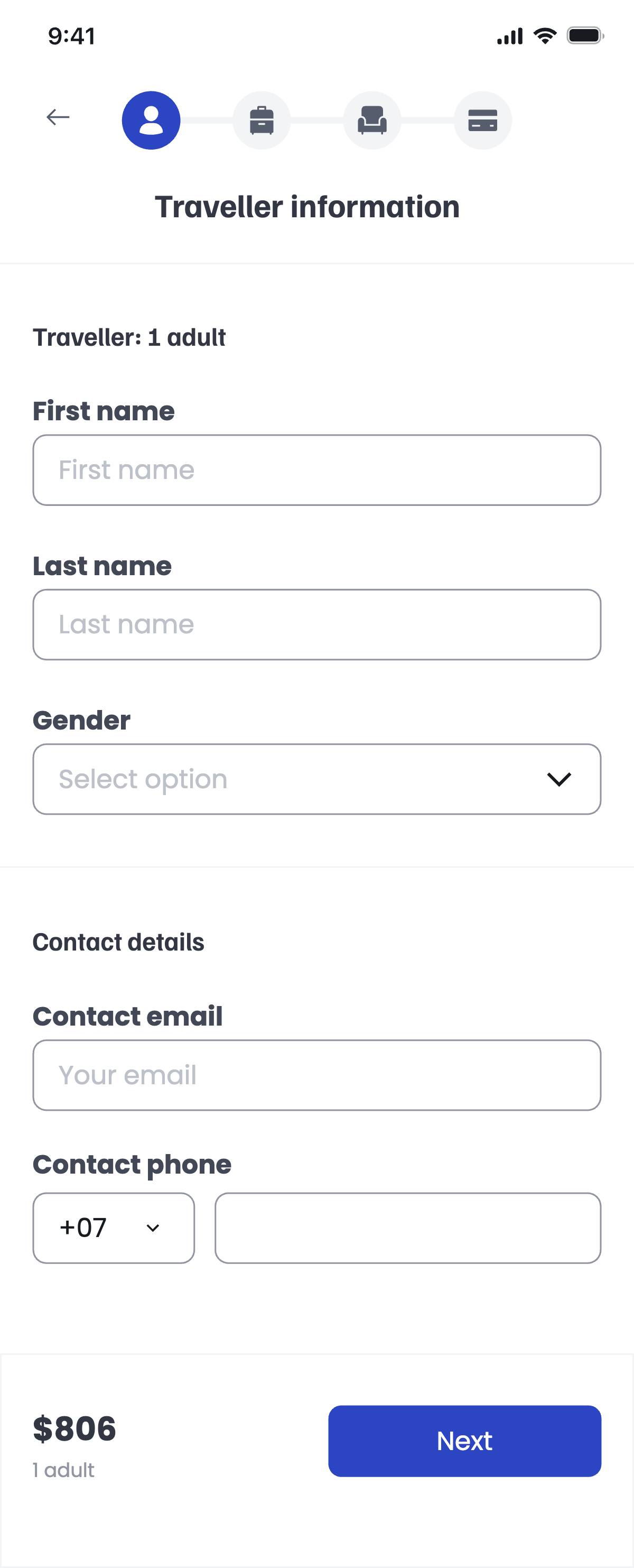The image size is (634, 1568).
Task: Focus the Last name text field
Action: pyautogui.click(x=316, y=624)
